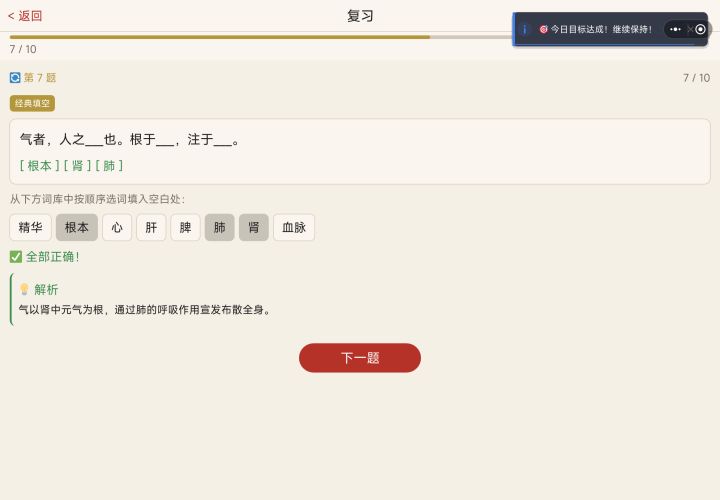Toggle the selected 肾 word chip

coord(253,227)
